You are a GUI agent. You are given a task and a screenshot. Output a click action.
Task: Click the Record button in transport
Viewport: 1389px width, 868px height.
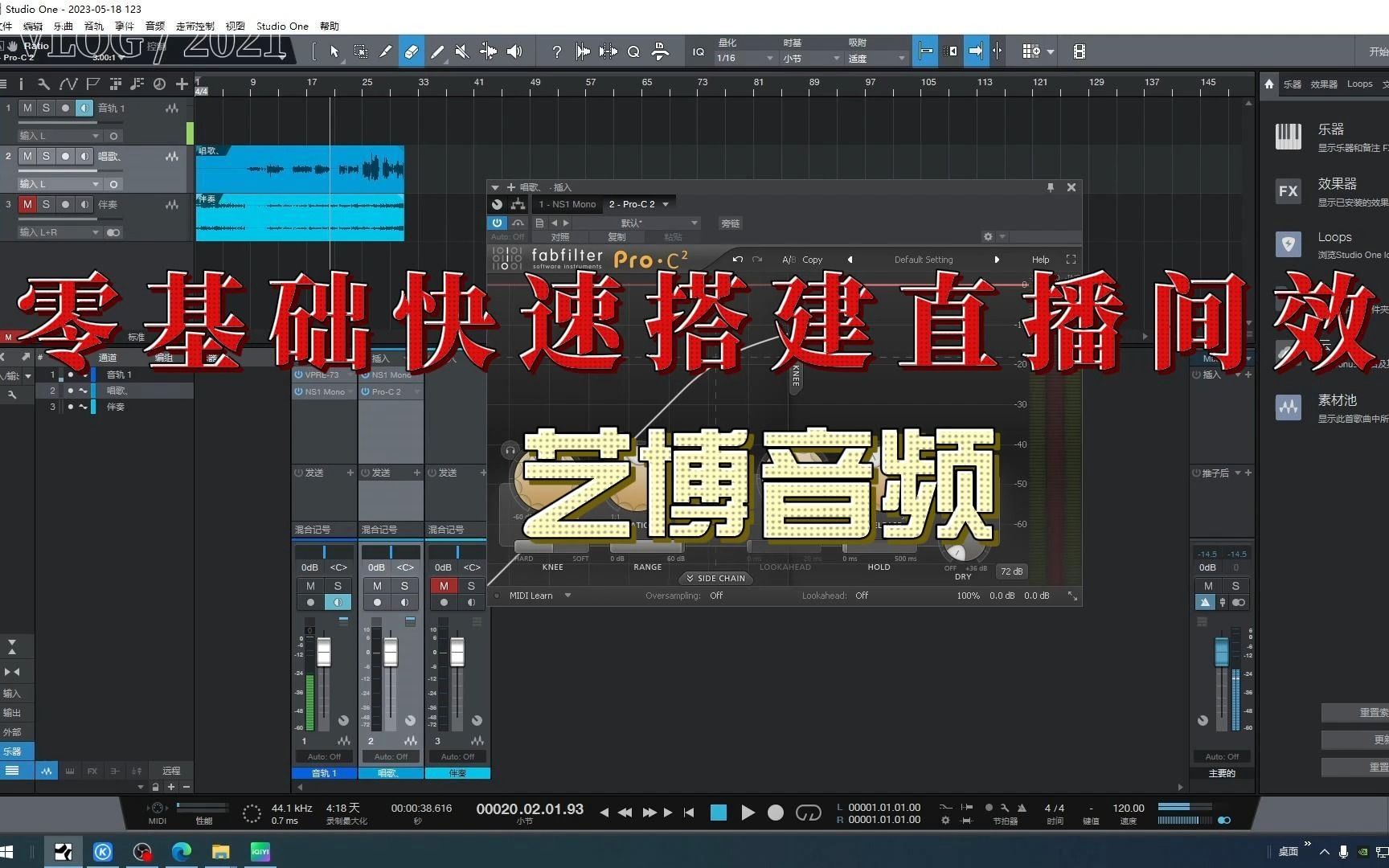pyautogui.click(x=776, y=813)
